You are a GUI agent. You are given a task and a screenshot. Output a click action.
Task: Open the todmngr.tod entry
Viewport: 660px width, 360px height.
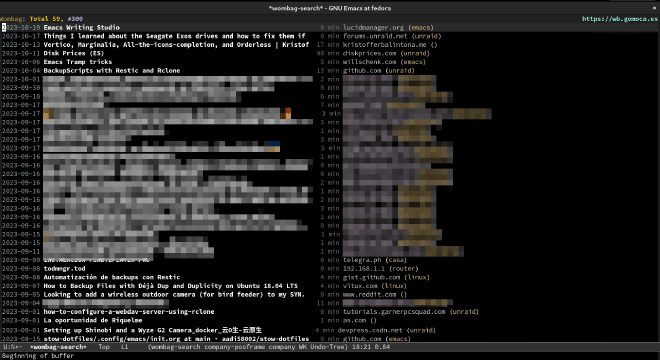pyautogui.click(x=64, y=269)
